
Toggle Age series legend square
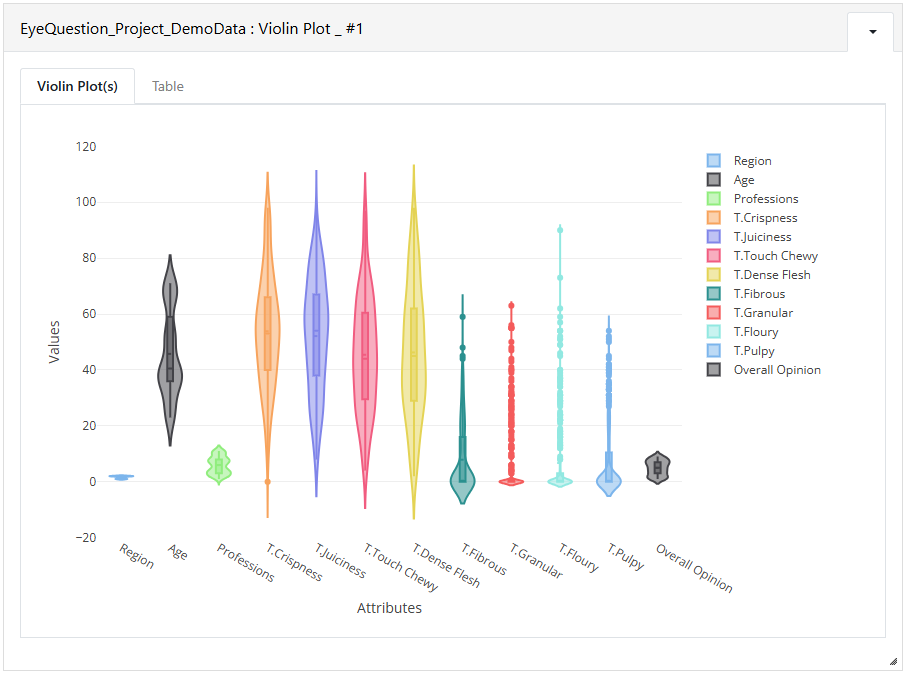714,180
